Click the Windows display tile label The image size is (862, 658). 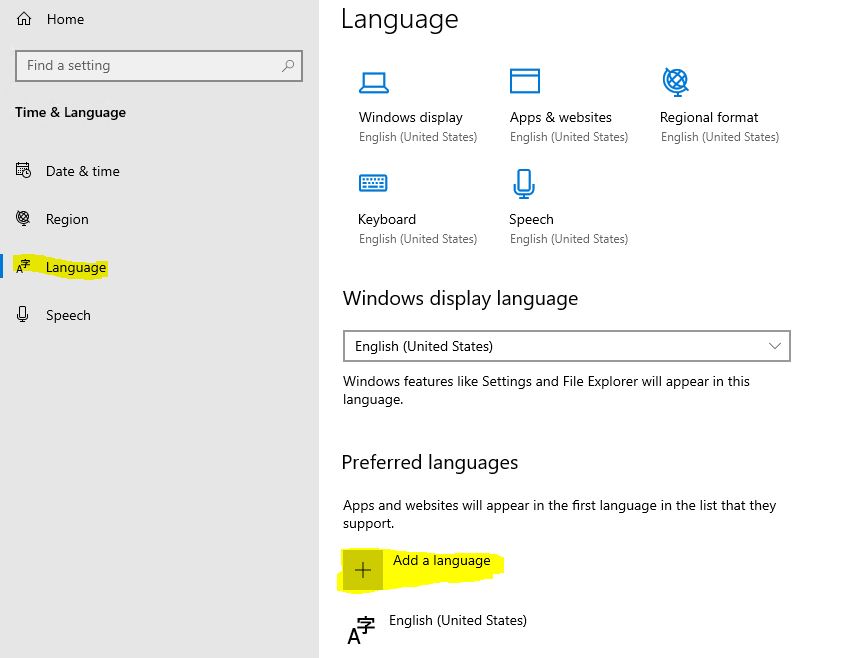pos(411,118)
